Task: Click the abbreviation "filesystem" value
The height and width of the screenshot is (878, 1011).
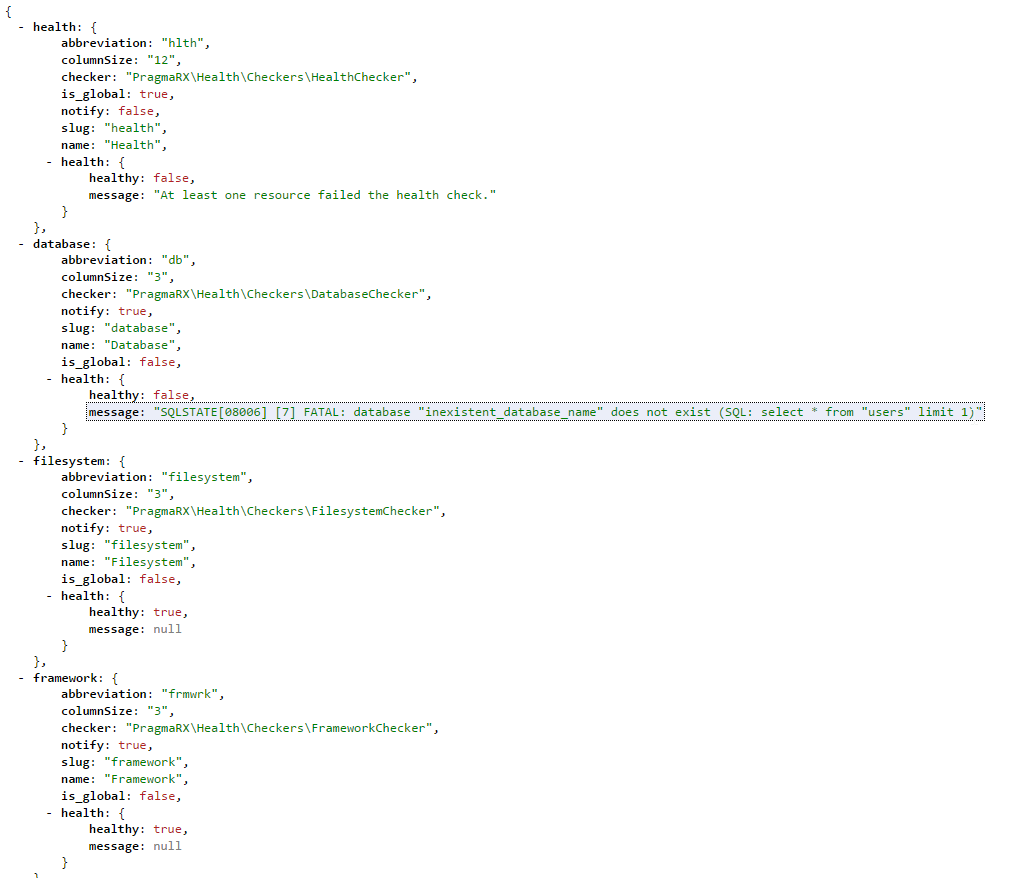Action: 204,478
